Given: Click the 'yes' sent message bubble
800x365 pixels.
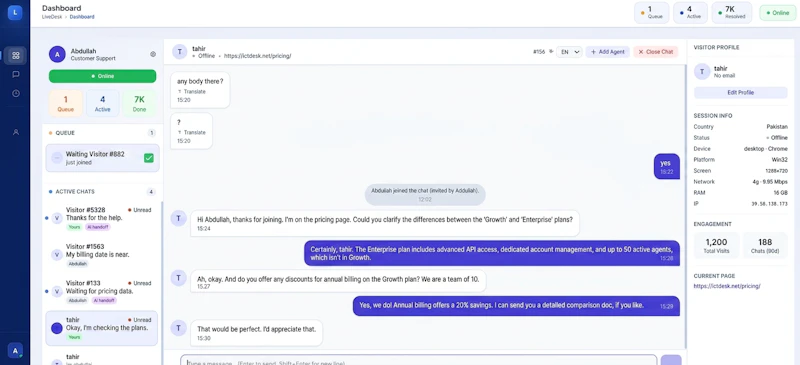Looking at the screenshot, I should pyautogui.click(x=667, y=166).
